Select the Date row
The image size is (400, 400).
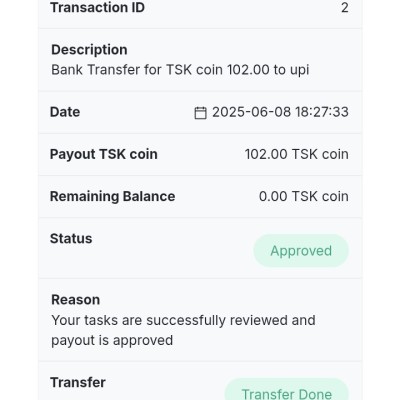[x=200, y=112]
